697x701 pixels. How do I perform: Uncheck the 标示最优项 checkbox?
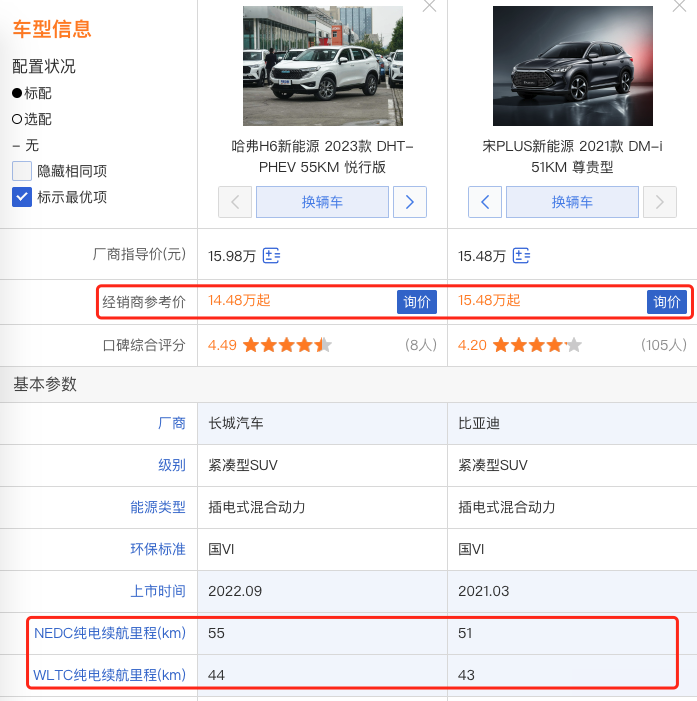coord(22,197)
